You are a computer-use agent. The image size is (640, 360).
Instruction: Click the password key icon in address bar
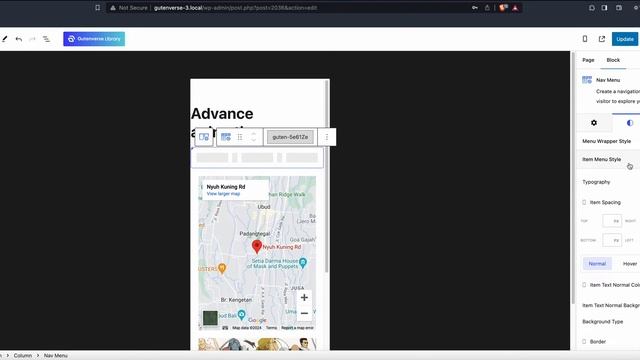point(475,8)
